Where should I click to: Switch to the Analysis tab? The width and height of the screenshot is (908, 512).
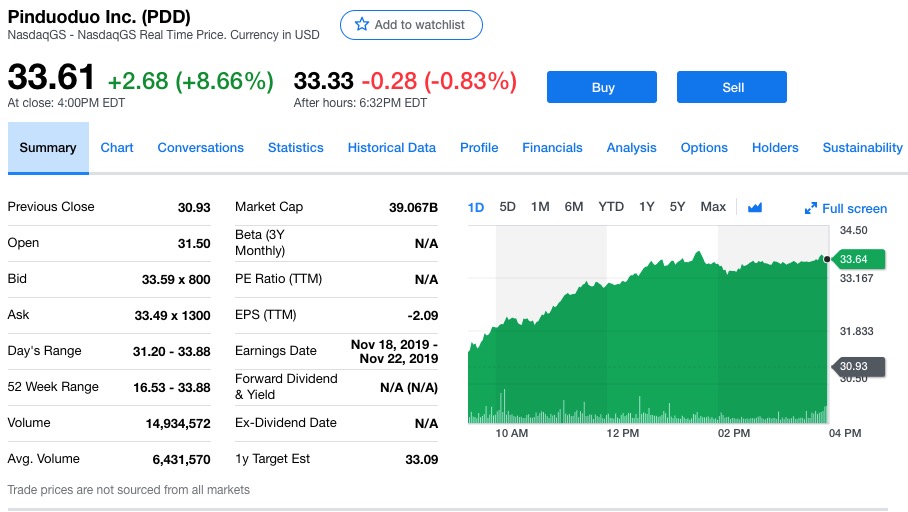pyautogui.click(x=631, y=148)
